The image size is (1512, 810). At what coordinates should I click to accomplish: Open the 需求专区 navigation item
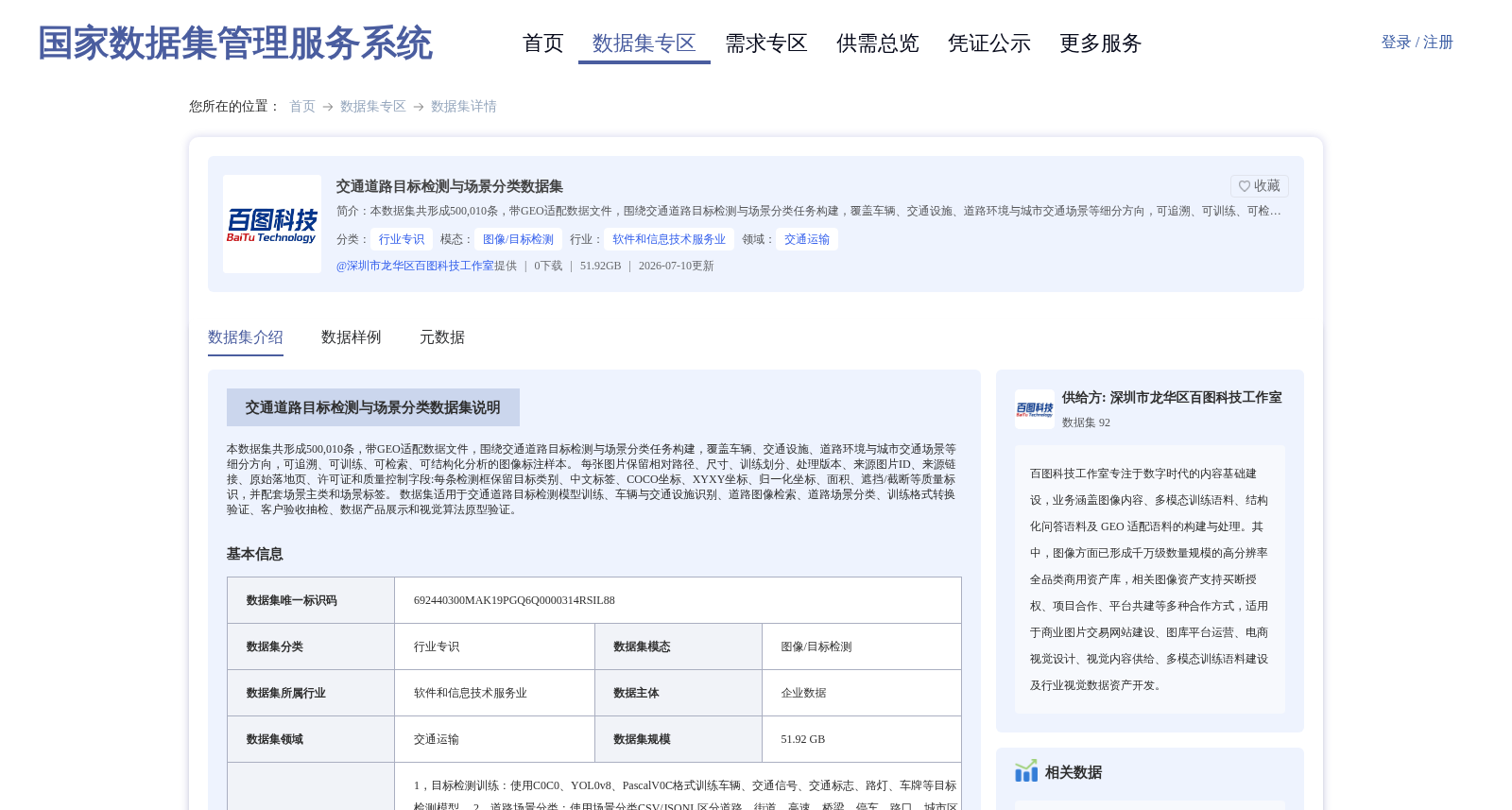pos(766,43)
